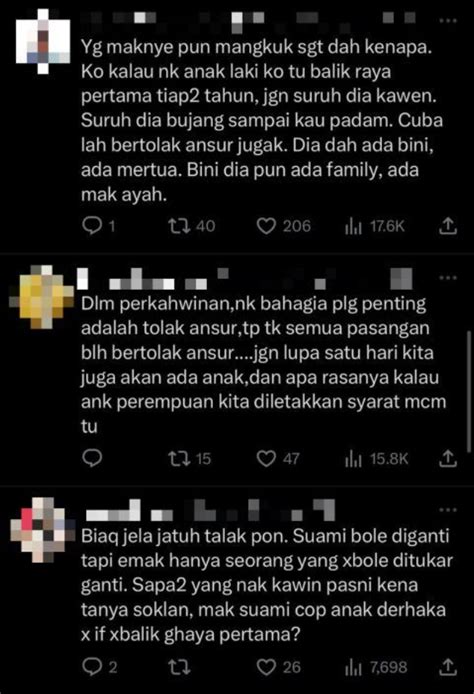
Task: Open more options on the third tweet
Action: coord(448,510)
